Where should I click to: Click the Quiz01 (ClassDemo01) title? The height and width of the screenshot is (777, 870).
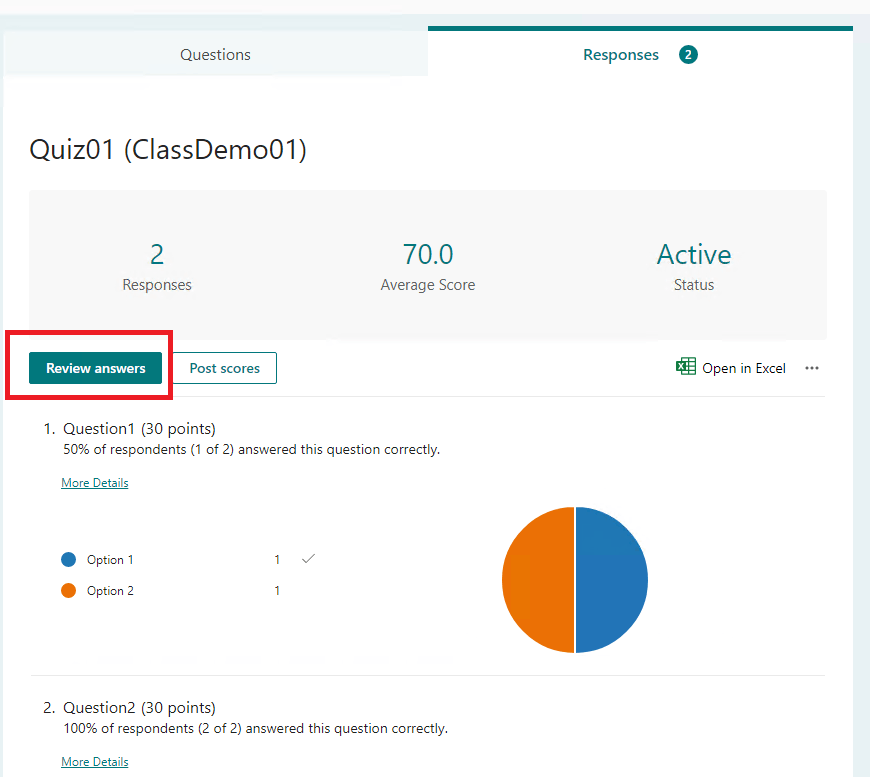pos(168,150)
